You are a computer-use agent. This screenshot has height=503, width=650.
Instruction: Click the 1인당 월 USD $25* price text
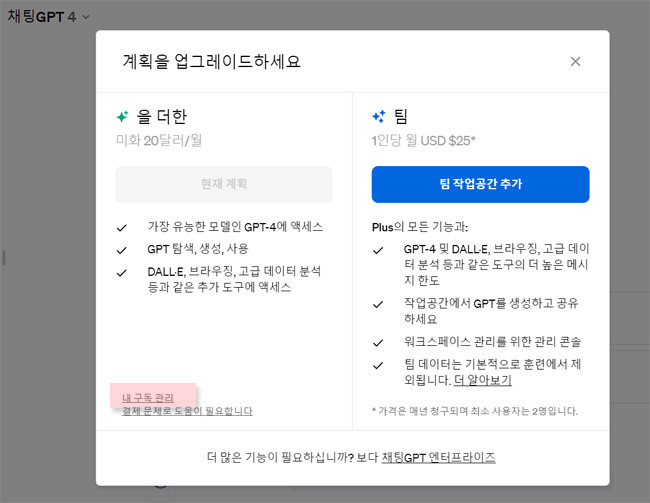(424, 140)
